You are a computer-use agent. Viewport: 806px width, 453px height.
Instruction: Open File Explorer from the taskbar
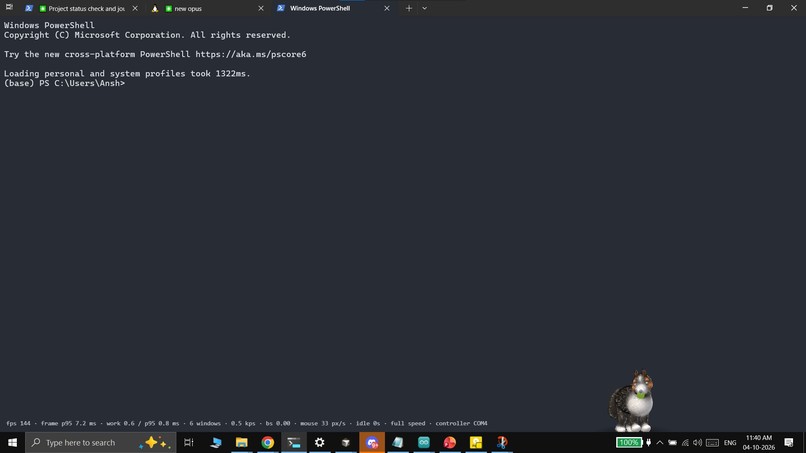coord(242,442)
